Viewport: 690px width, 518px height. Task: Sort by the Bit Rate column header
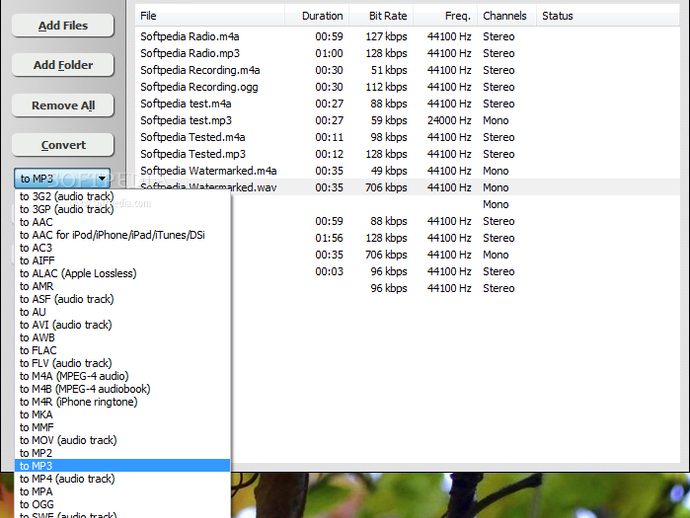(381, 16)
